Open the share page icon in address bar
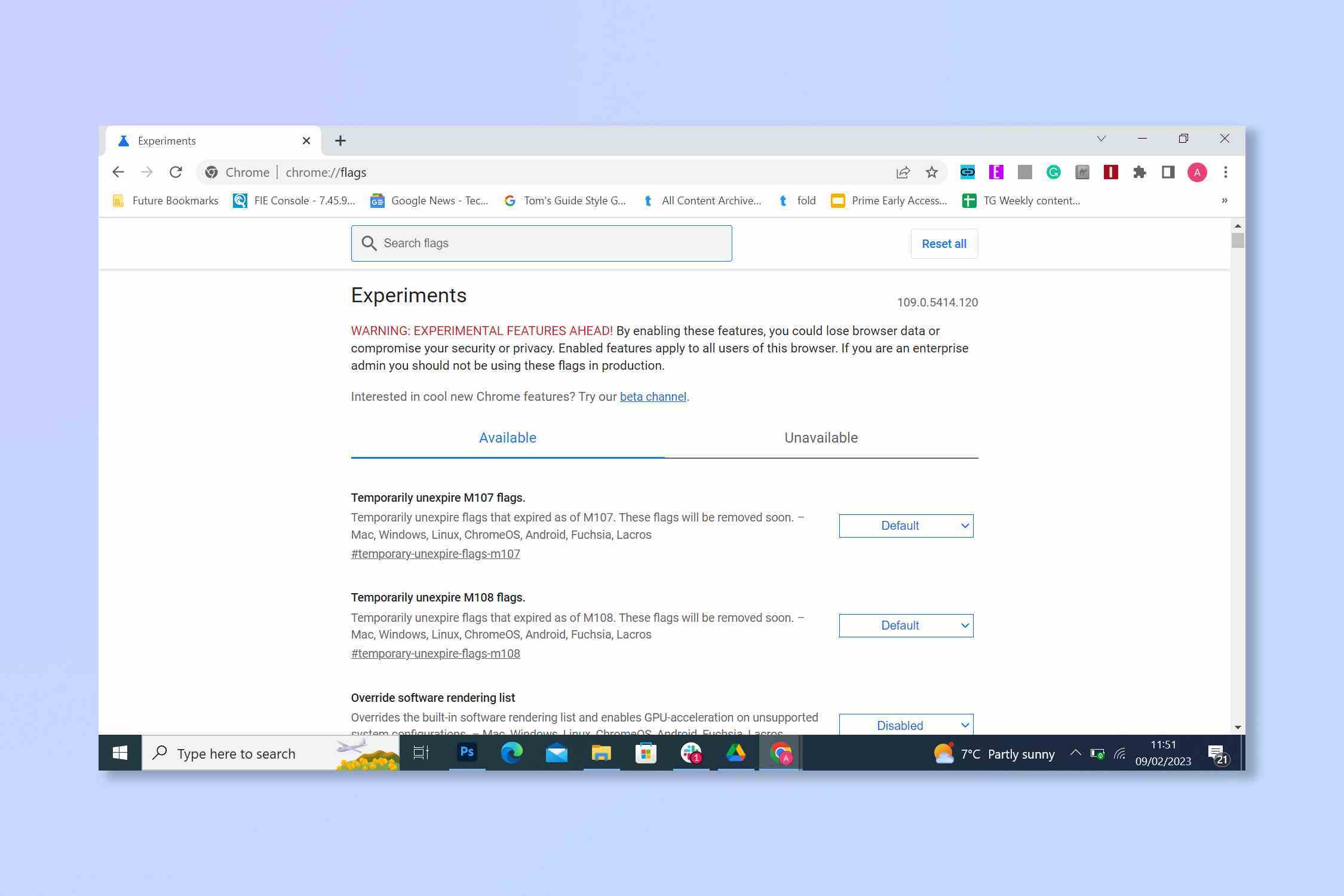Viewport: 1344px width, 896px height. coord(902,172)
